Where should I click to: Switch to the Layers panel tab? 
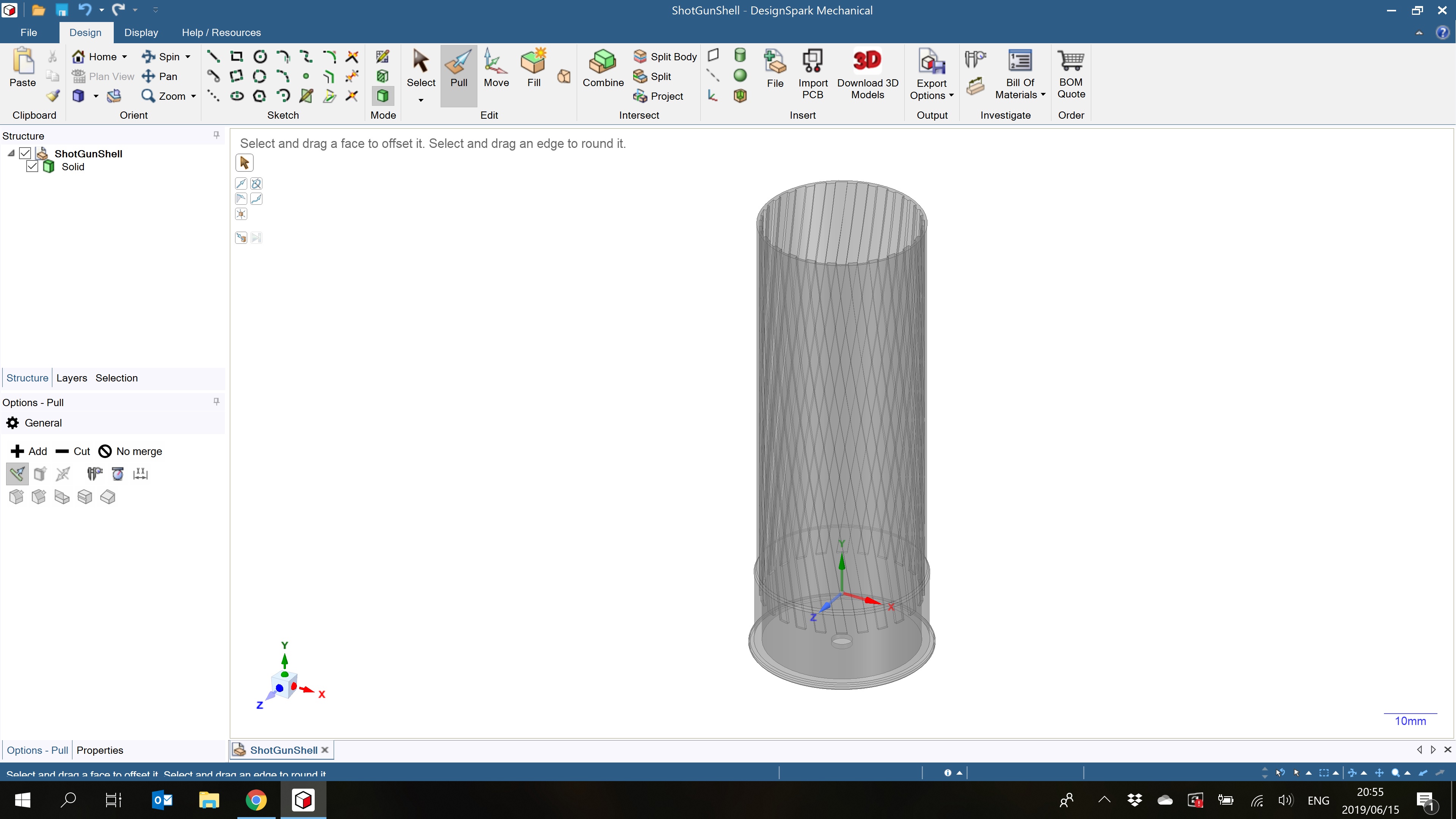tap(72, 378)
